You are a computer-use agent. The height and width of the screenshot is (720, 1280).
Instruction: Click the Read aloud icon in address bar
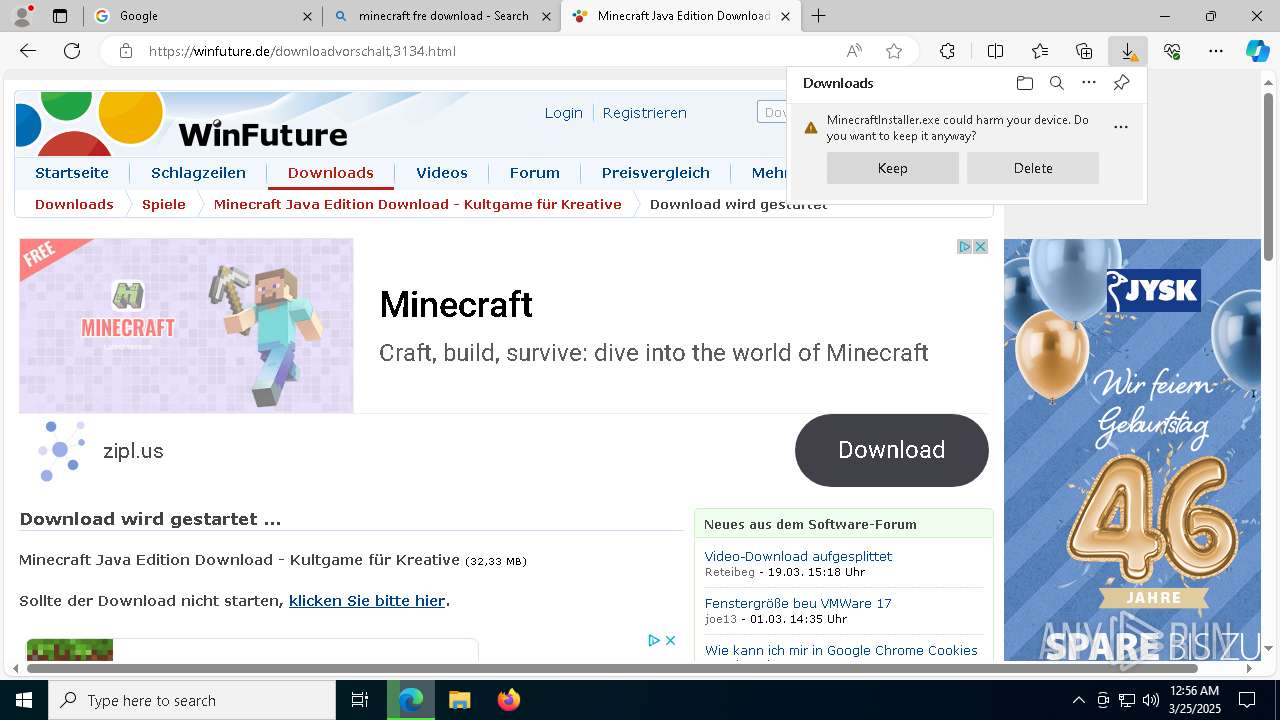tap(854, 51)
